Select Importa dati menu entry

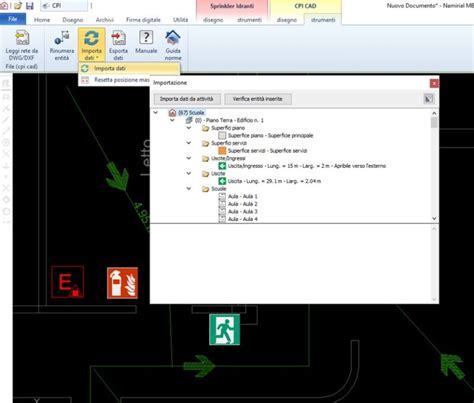point(130,68)
